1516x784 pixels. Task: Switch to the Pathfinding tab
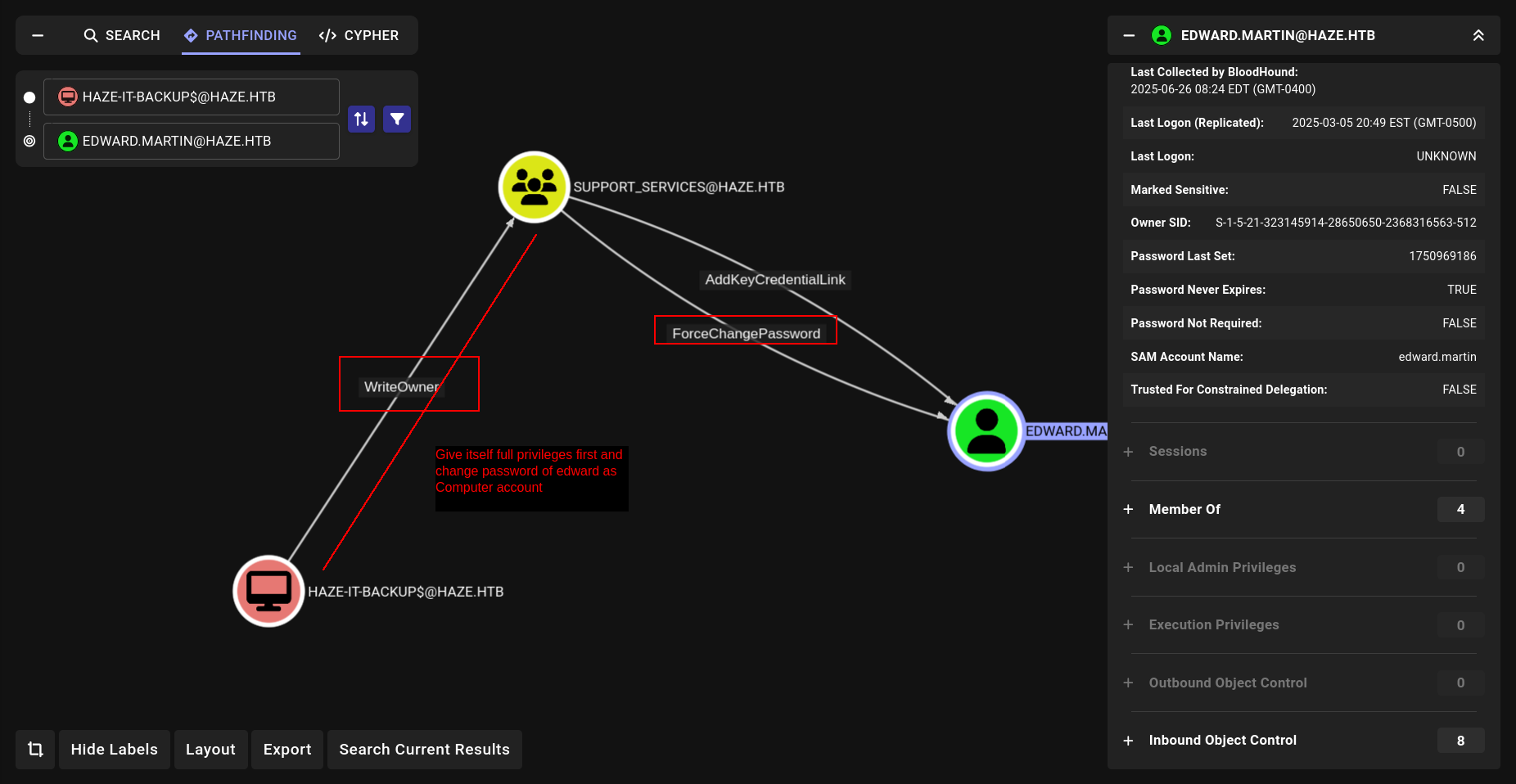[x=241, y=35]
